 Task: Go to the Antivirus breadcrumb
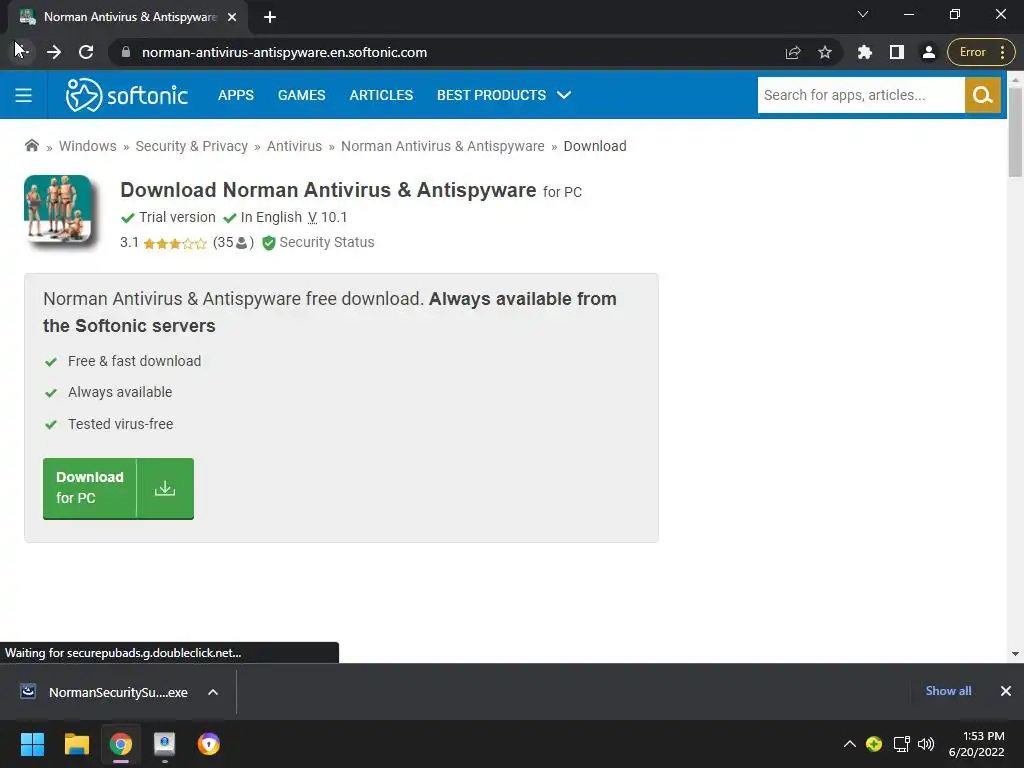click(x=295, y=146)
